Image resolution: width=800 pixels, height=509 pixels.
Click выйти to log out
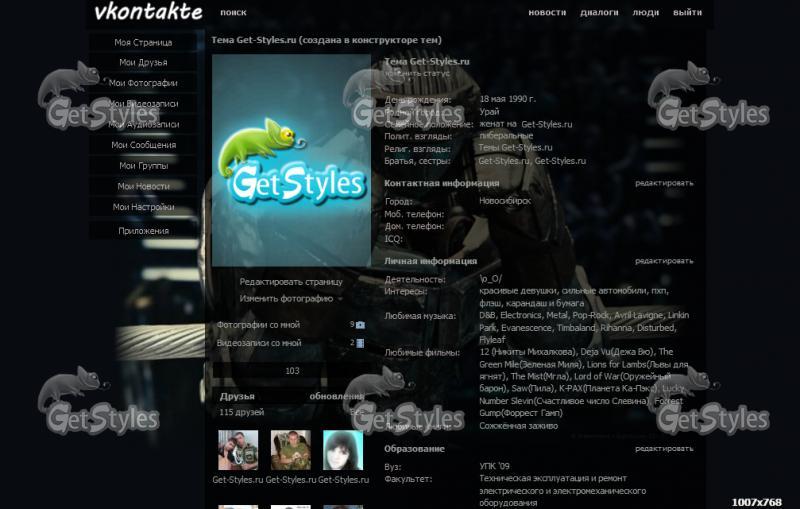click(687, 13)
